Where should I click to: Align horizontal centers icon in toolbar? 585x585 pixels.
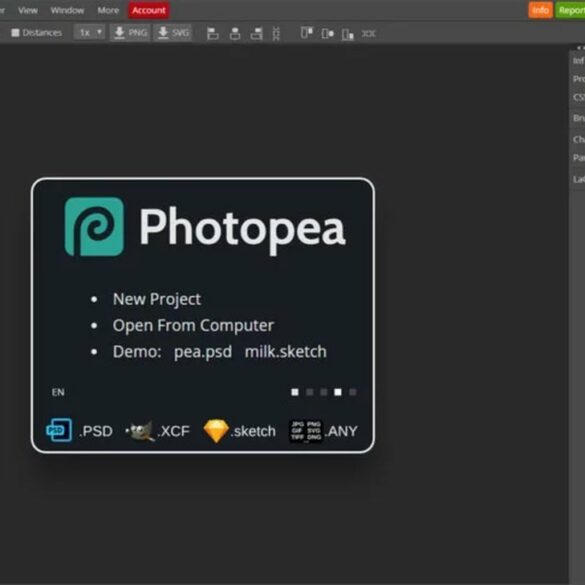pos(235,34)
